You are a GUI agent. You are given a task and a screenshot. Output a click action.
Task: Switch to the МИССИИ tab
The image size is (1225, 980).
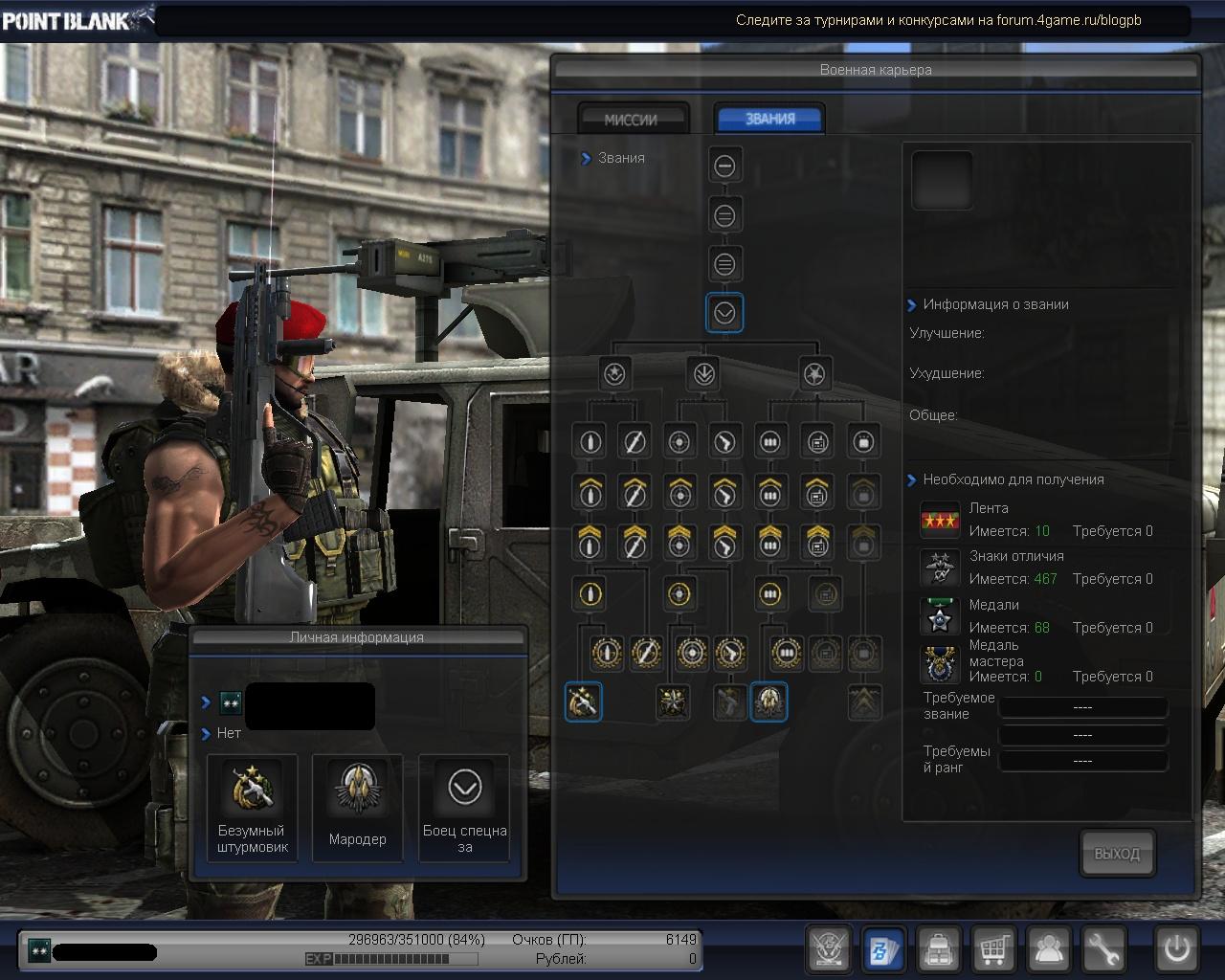coord(632,120)
